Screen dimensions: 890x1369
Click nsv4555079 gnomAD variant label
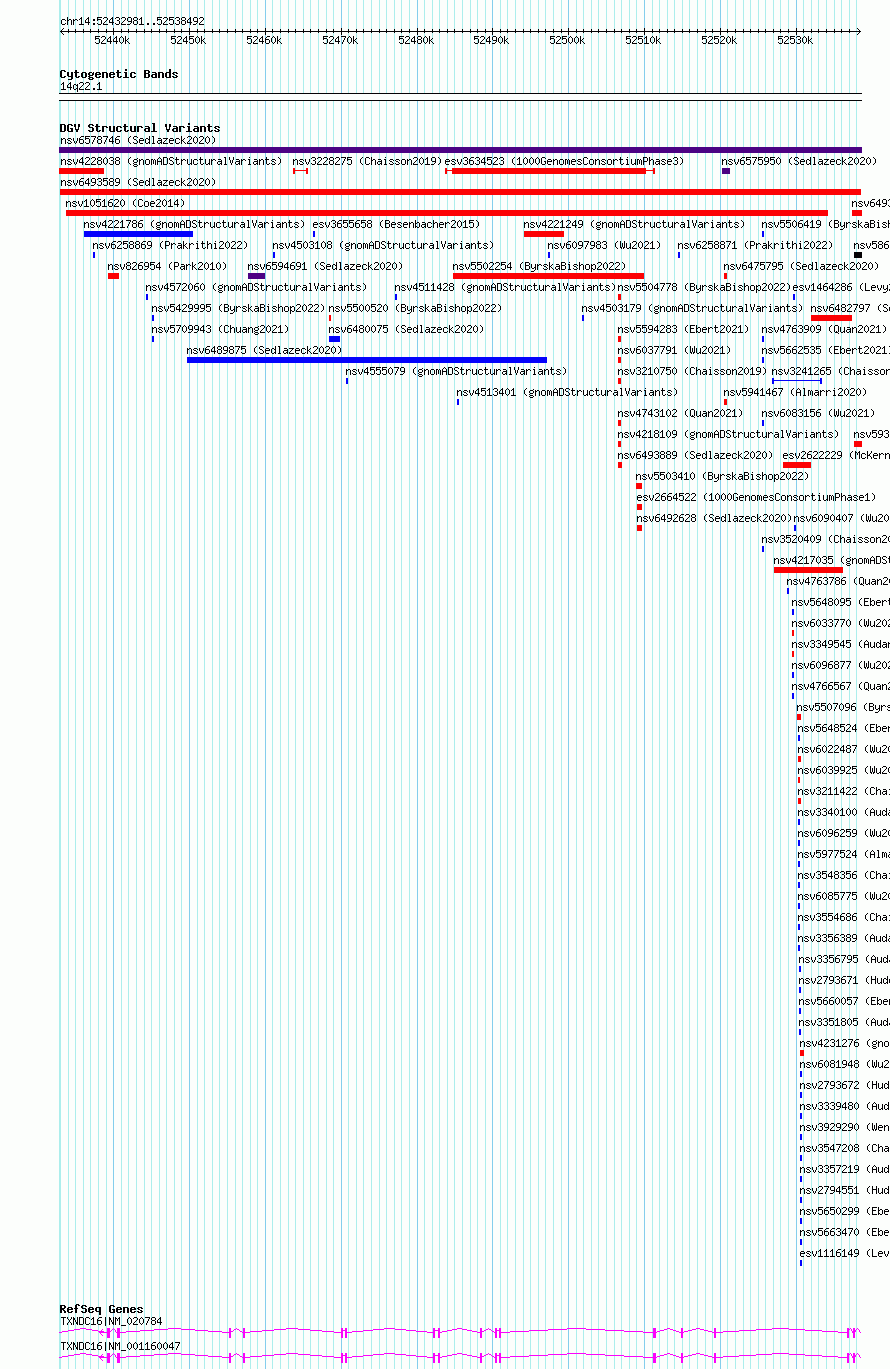456,371
